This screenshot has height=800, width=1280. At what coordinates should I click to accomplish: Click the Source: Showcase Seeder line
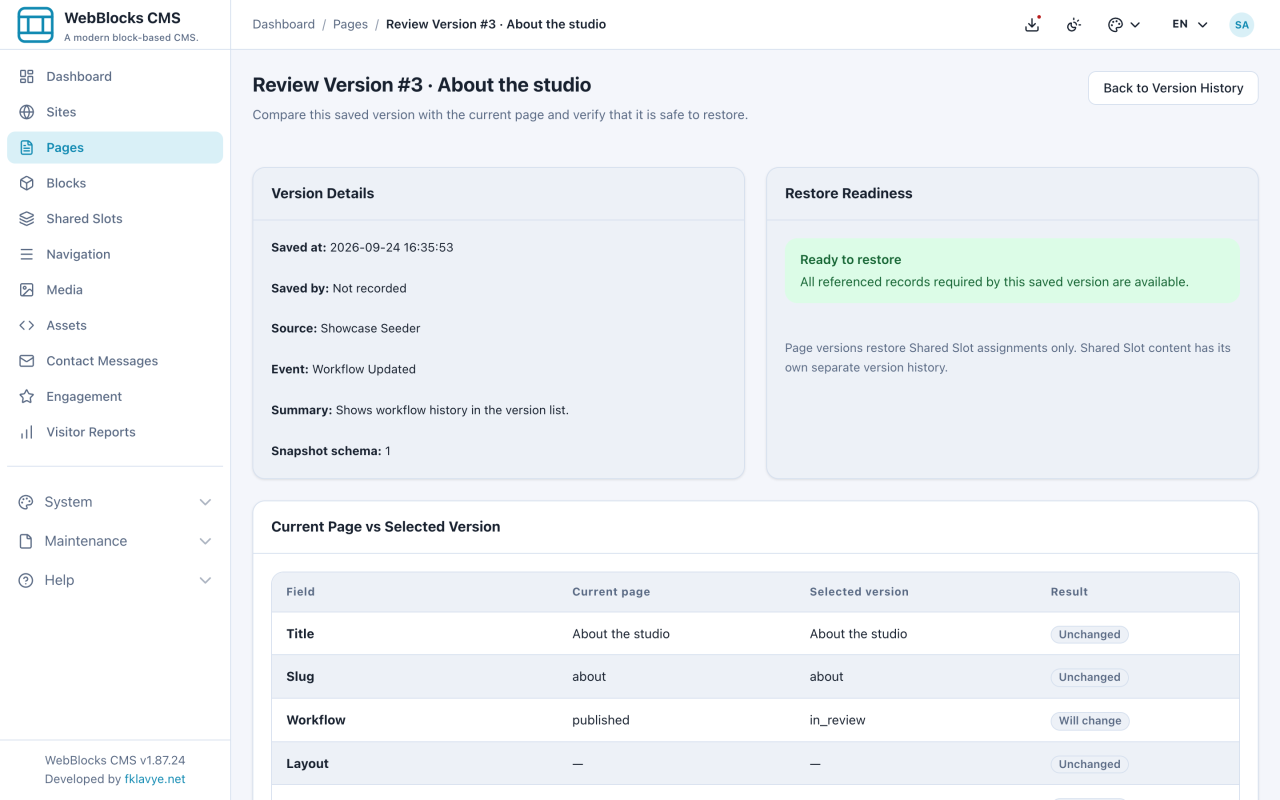[x=346, y=328]
